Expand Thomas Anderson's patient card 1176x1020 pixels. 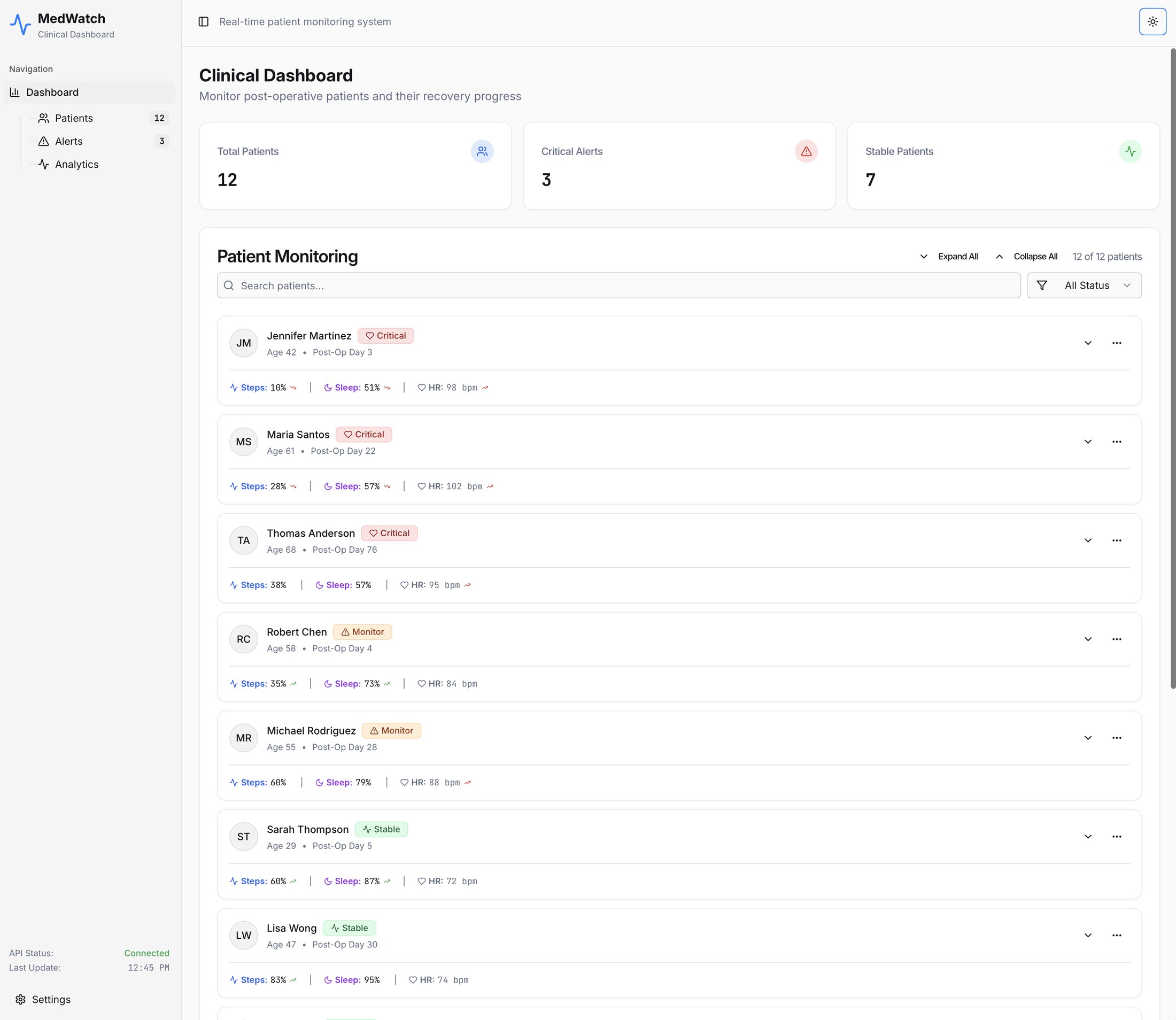[1088, 540]
